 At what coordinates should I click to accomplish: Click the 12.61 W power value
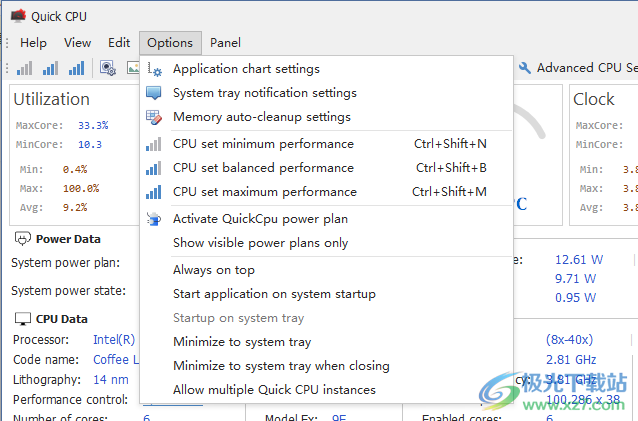(x=579, y=260)
